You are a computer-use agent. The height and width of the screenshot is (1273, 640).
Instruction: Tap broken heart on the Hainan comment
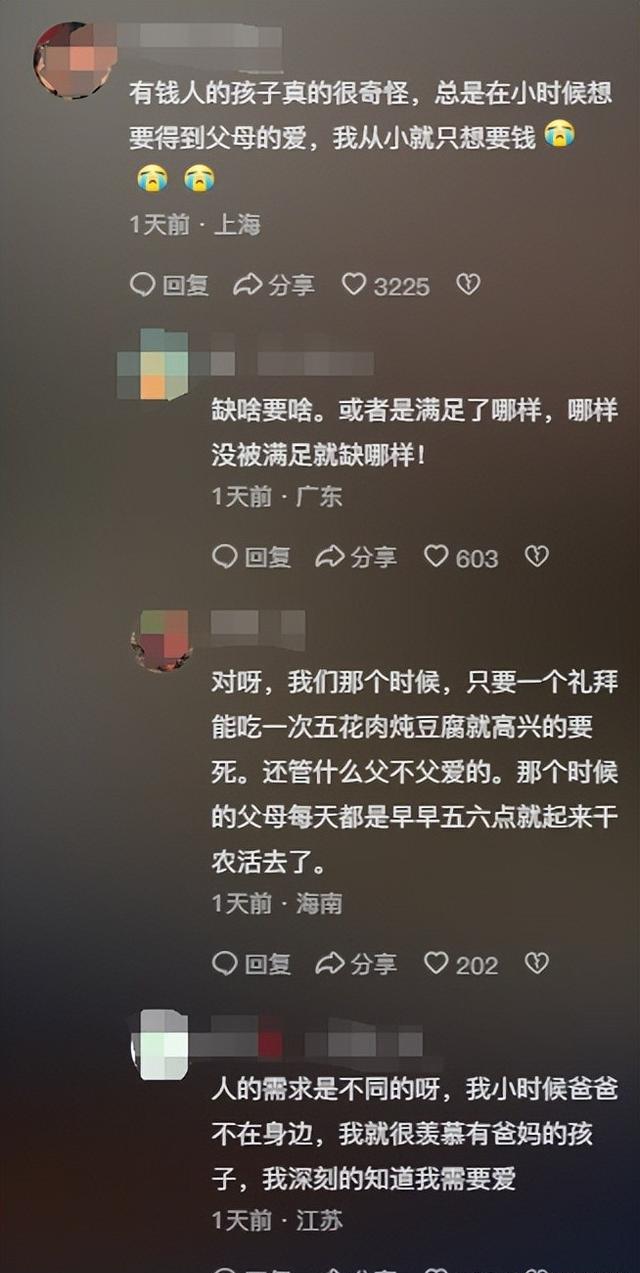(537, 963)
